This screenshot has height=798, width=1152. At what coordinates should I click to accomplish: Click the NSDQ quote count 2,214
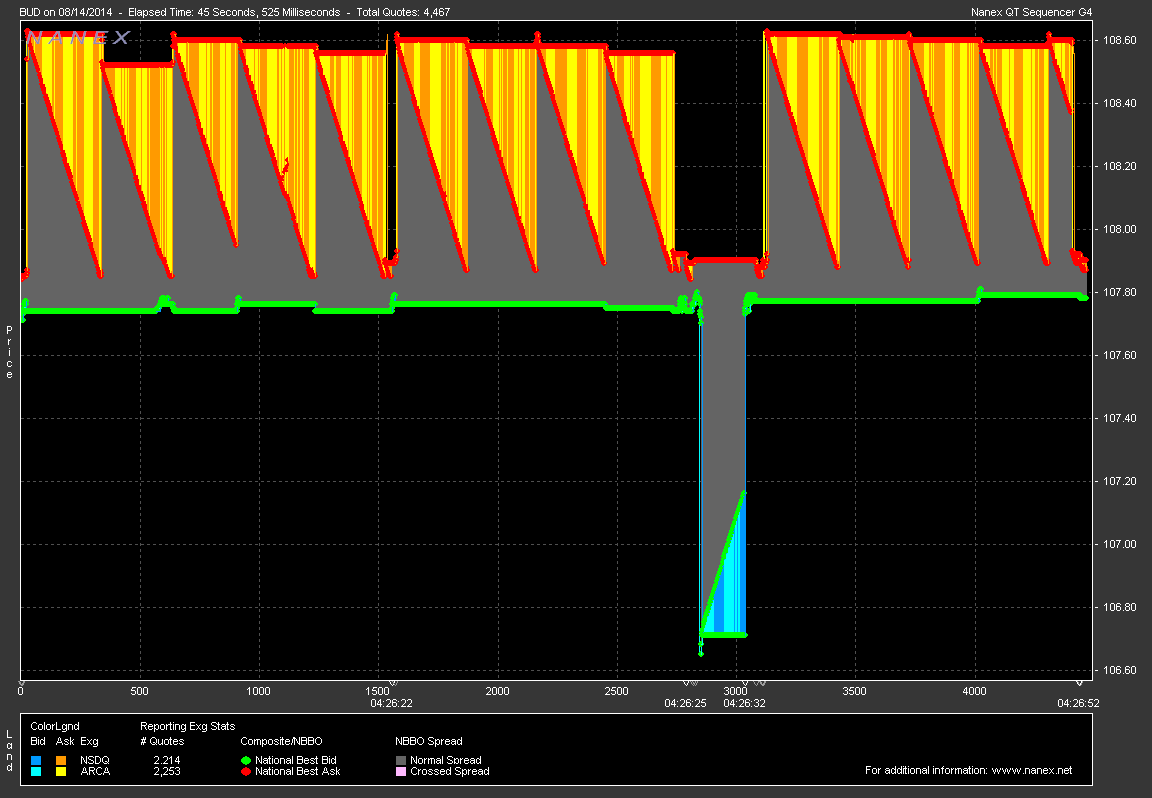click(167, 761)
